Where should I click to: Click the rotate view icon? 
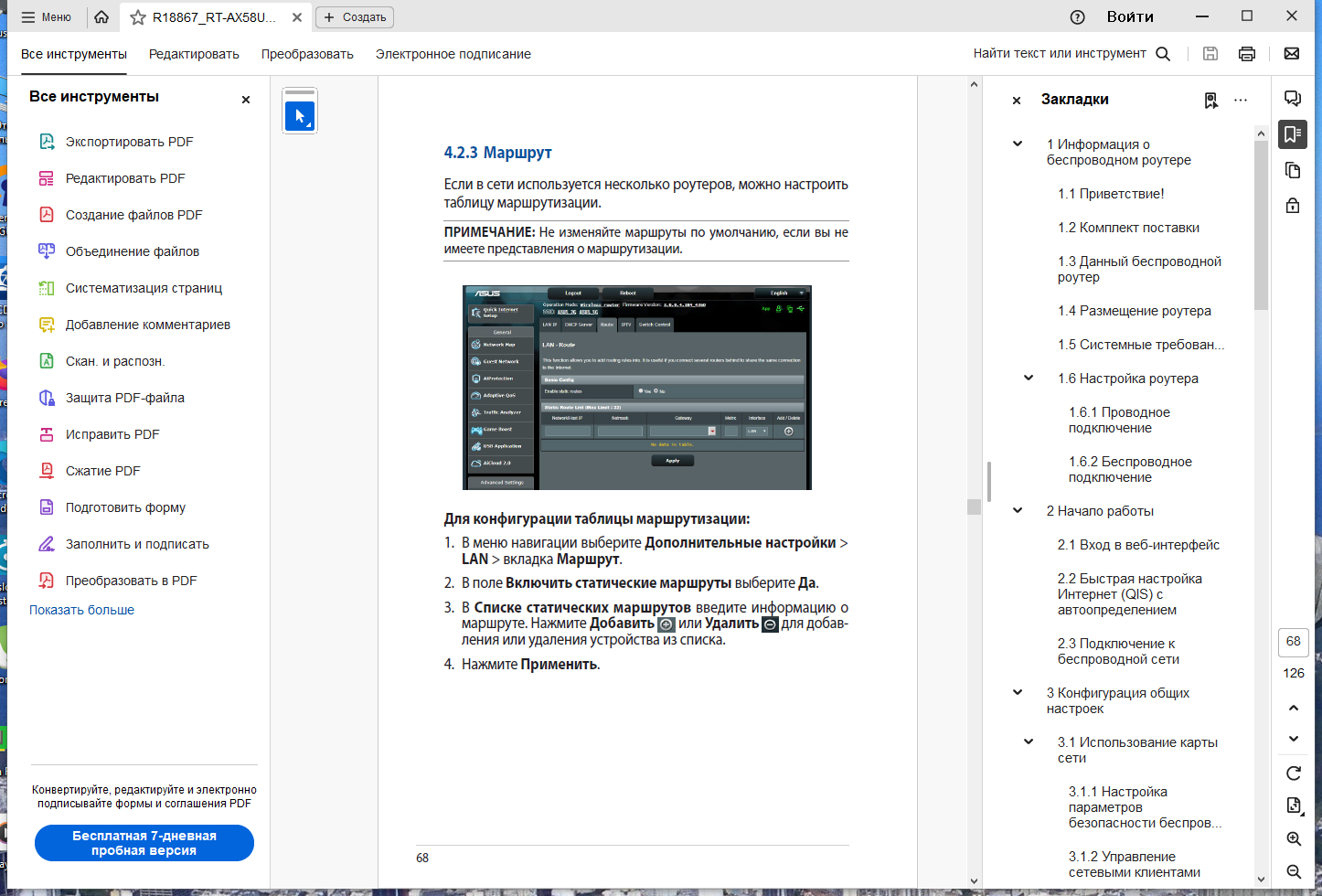pyautogui.click(x=1294, y=773)
